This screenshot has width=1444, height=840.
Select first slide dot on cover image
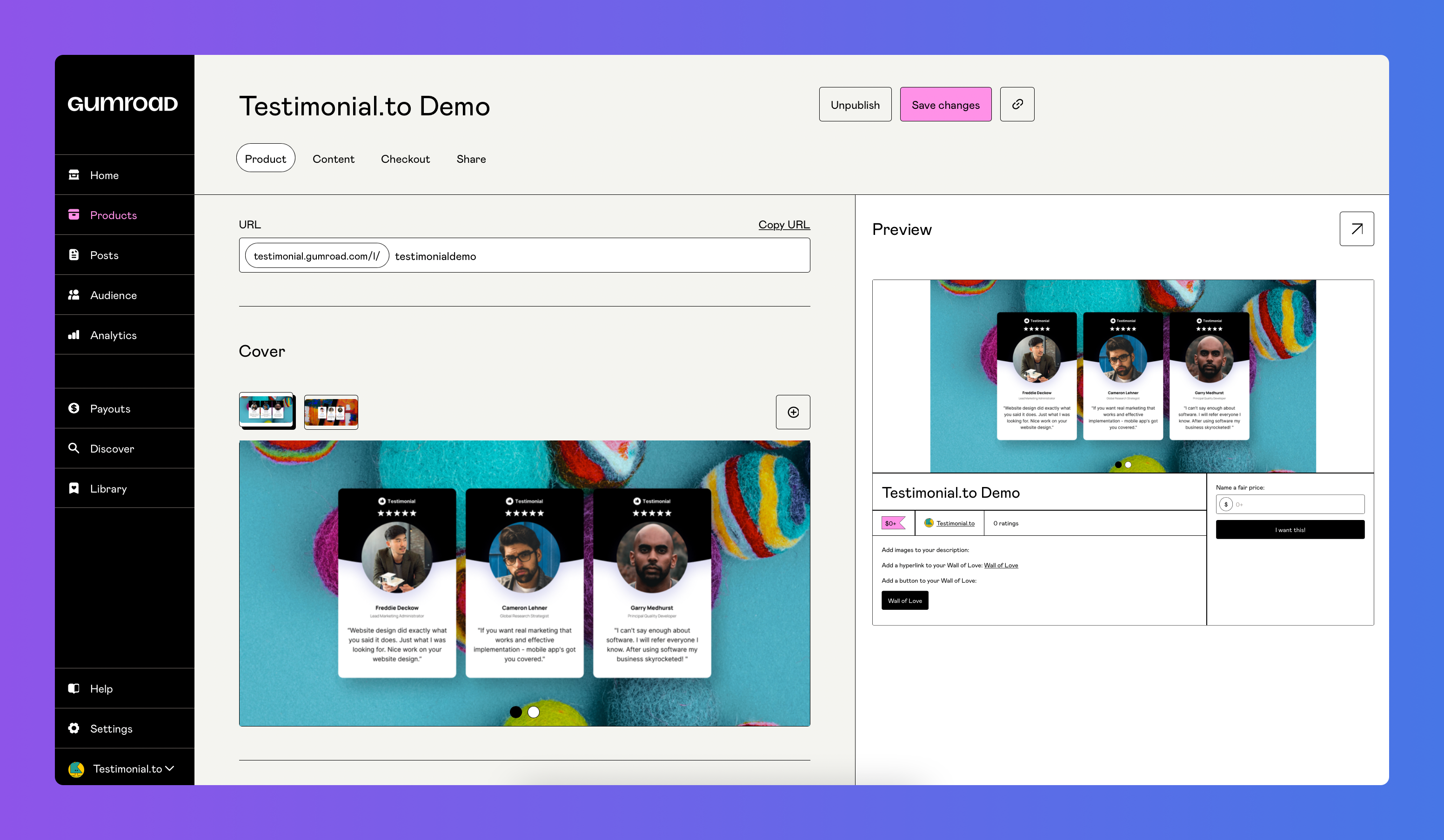[516, 712]
